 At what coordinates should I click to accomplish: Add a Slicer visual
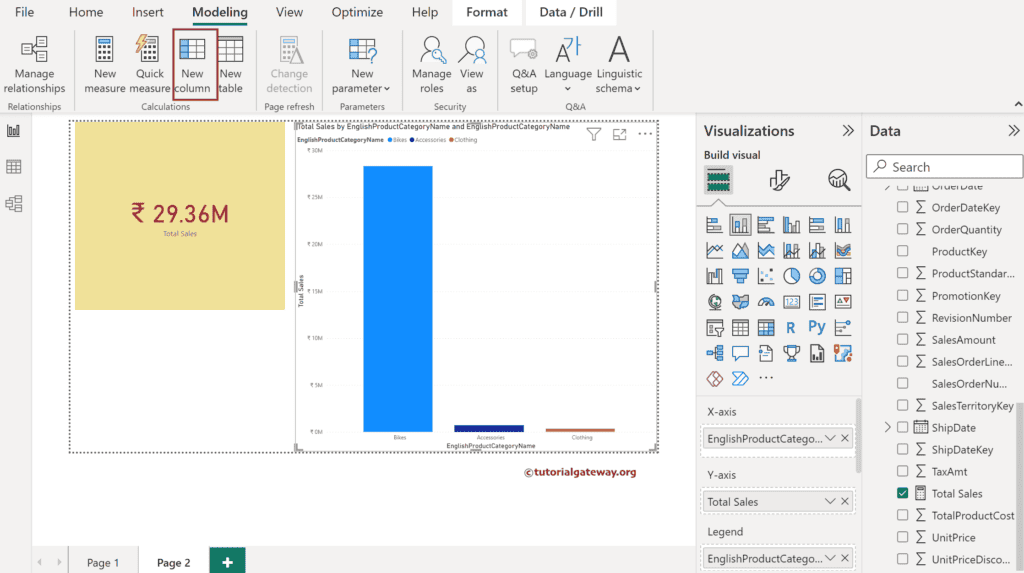[x=714, y=327]
